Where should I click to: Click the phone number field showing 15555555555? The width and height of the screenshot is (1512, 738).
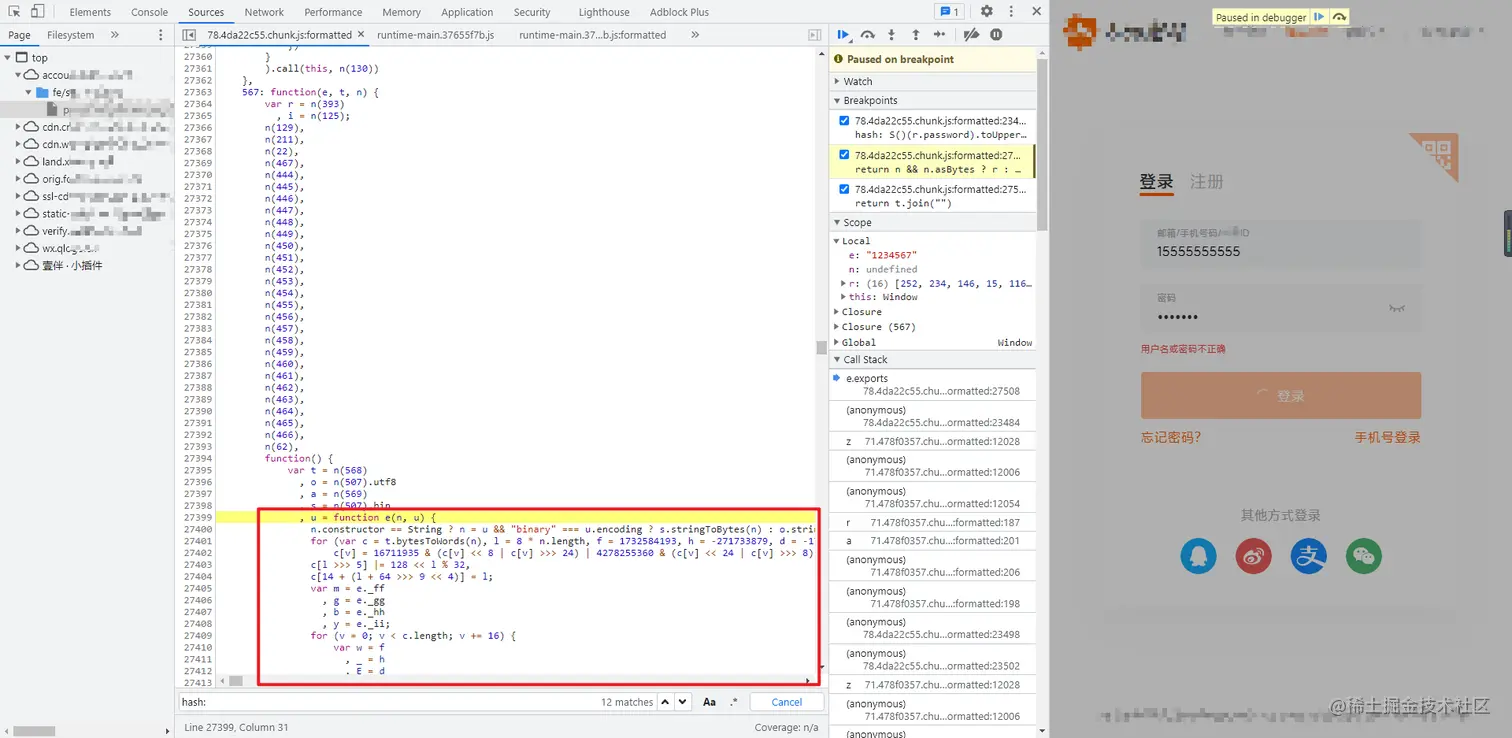(1281, 243)
